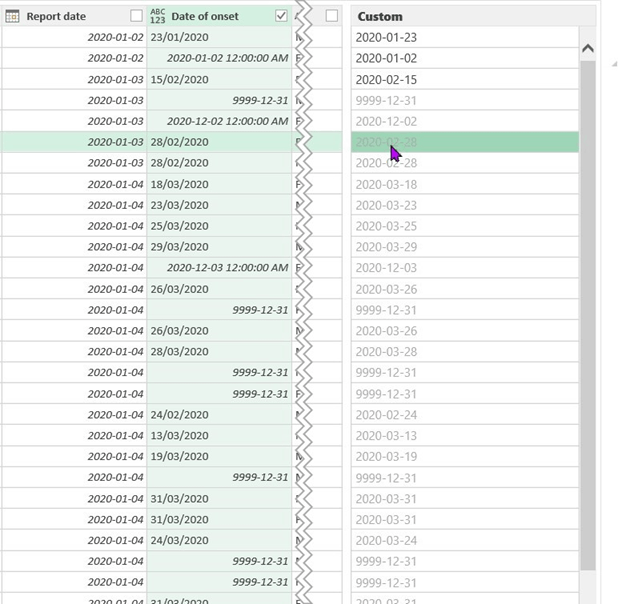Tick the Report date column checkbox
The width and height of the screenshot is (618, 604).
(x=136, y=16)
